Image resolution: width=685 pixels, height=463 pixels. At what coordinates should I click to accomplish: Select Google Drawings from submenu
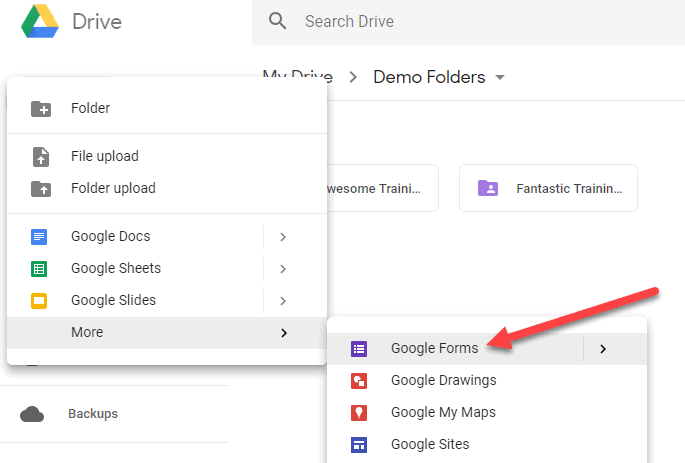pos(487,380)
